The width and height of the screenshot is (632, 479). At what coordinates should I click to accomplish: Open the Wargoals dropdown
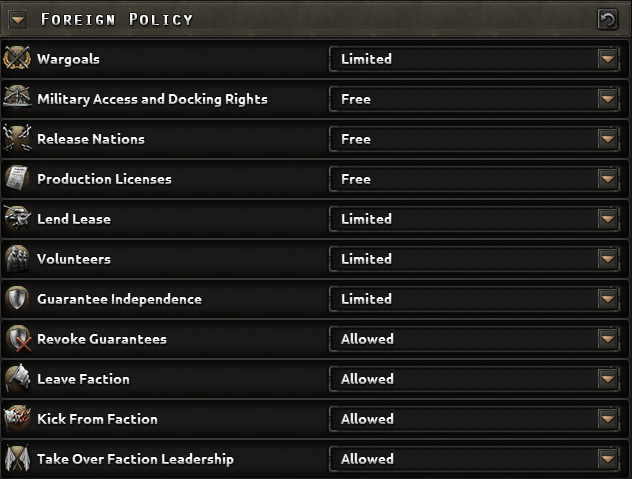click(607, 59)
